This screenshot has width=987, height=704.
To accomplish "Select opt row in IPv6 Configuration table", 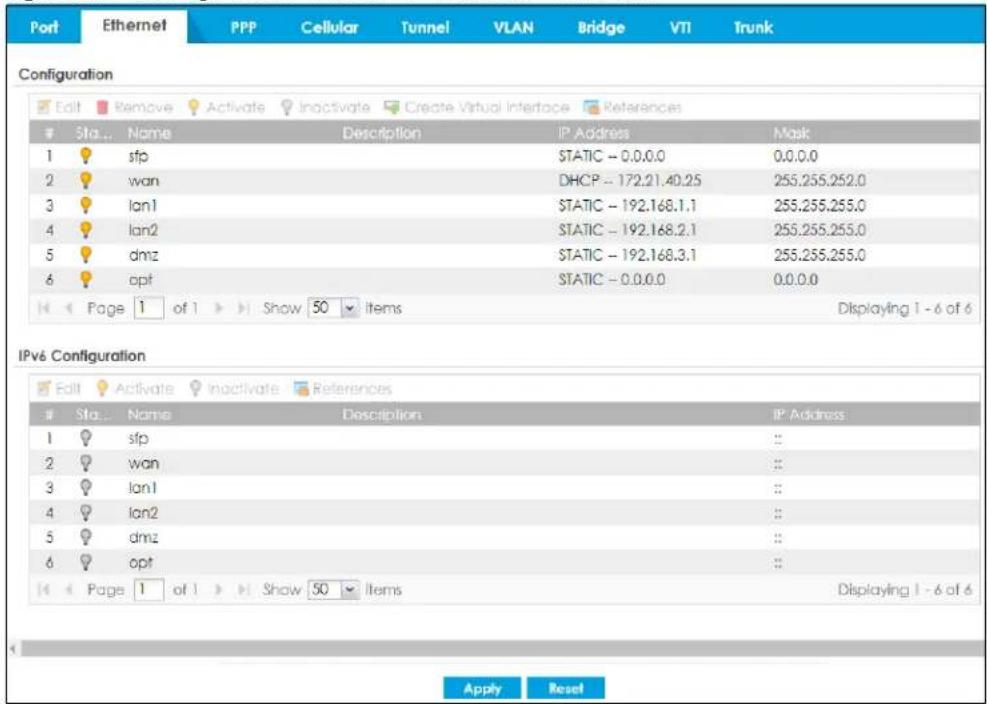I will coord(505,562).
